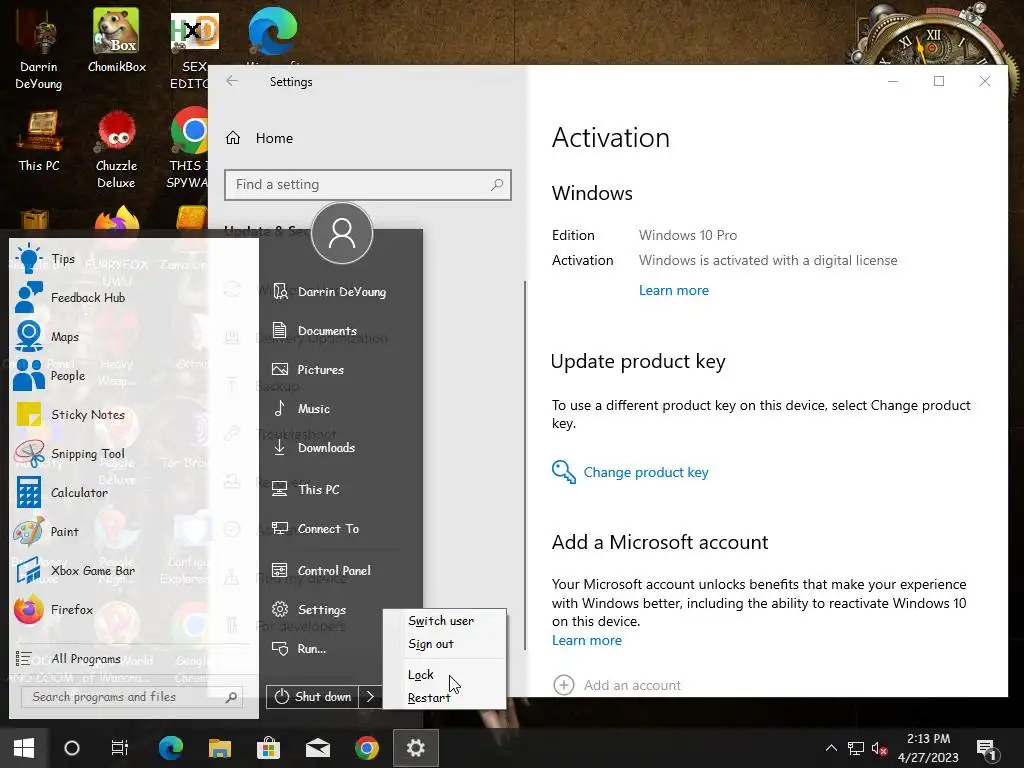Image resolution: width=1024 pixels, height=768 pixels.
Task: Open Learn more under Add a Microsoft account
Action: click(586, 641)
